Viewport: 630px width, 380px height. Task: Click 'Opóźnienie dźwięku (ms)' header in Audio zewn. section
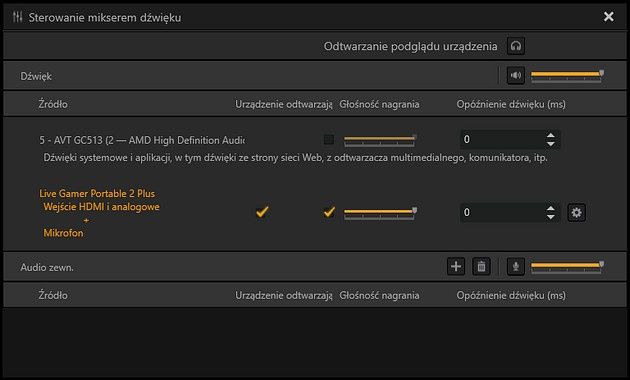(x=511, y=296)
